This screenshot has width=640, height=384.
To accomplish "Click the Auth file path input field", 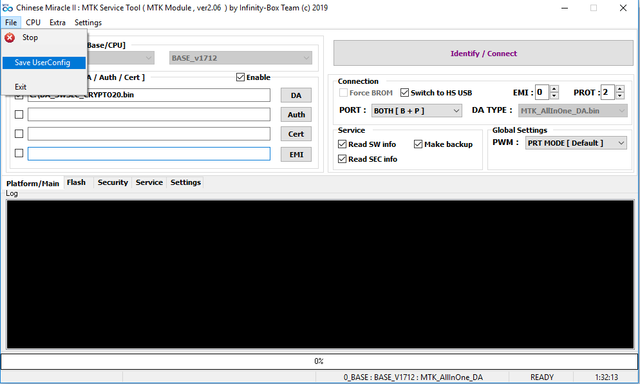I will [x=149, y=114].
